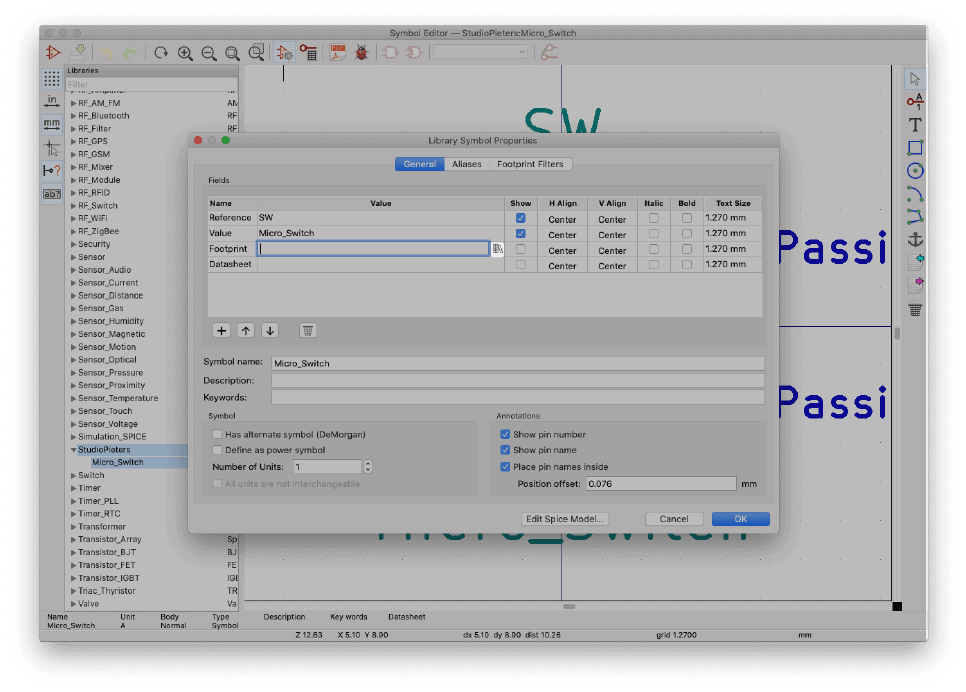Expand the Sensor_Audio library
Image resolution: width=966 pixels, height=692 pixels.
click(x=73, y=270)
